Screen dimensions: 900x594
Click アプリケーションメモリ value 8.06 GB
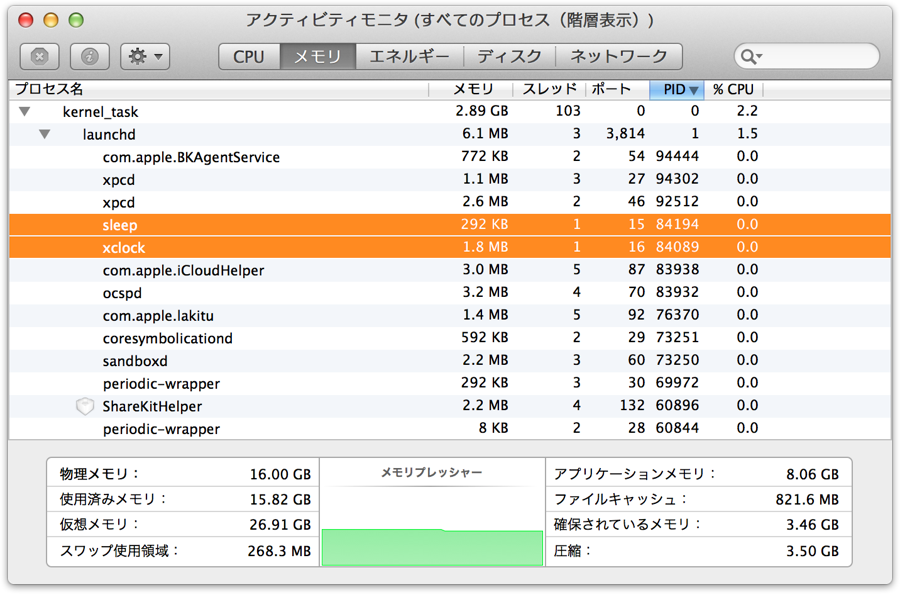tap(813, 475)
